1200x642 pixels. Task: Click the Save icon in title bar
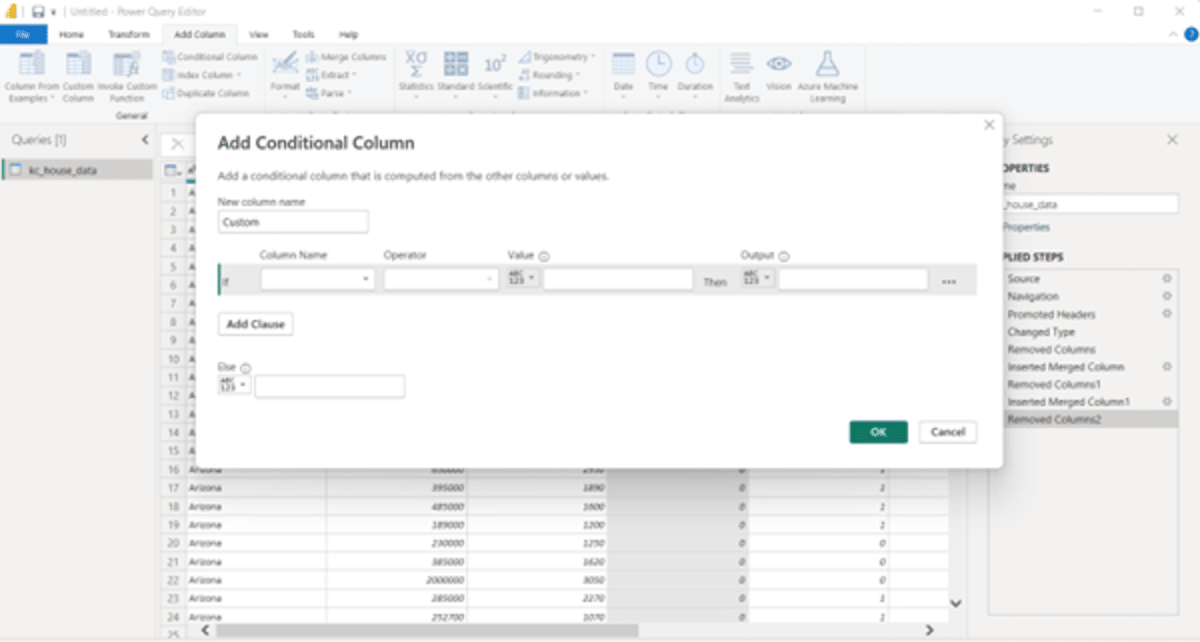pos(37,11)
